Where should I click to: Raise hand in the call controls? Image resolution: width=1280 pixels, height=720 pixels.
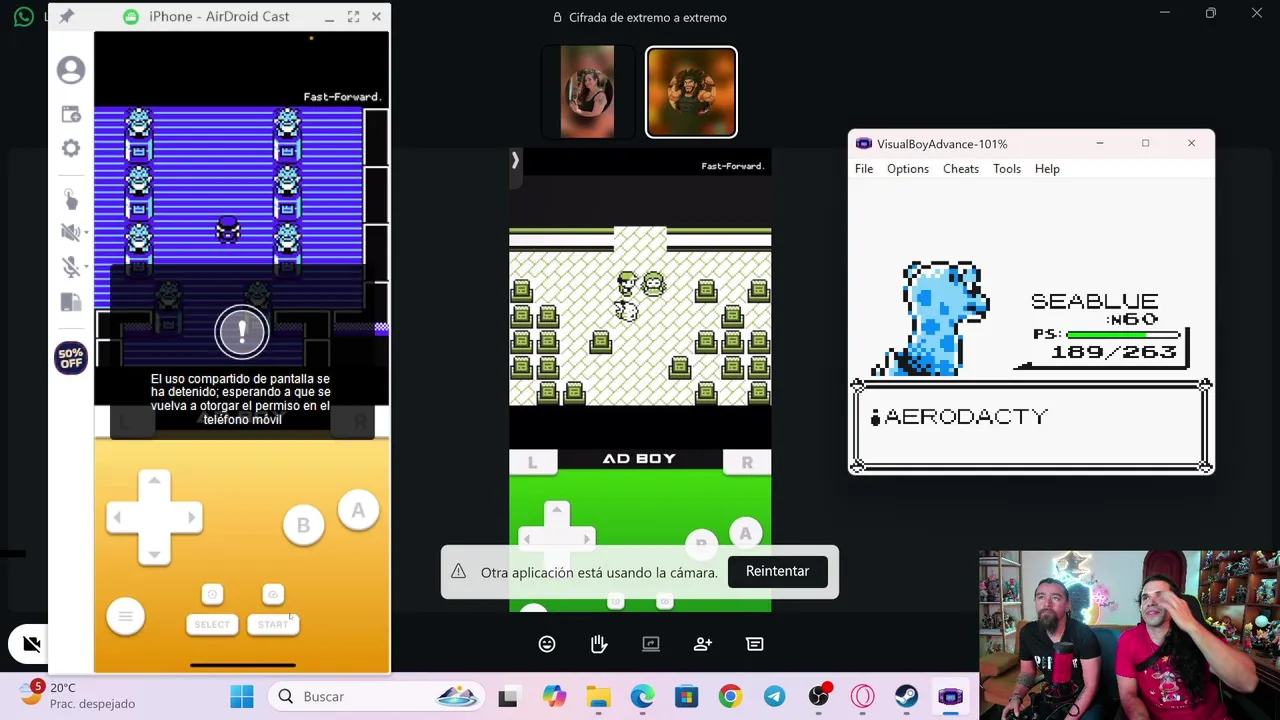[599, 644]
